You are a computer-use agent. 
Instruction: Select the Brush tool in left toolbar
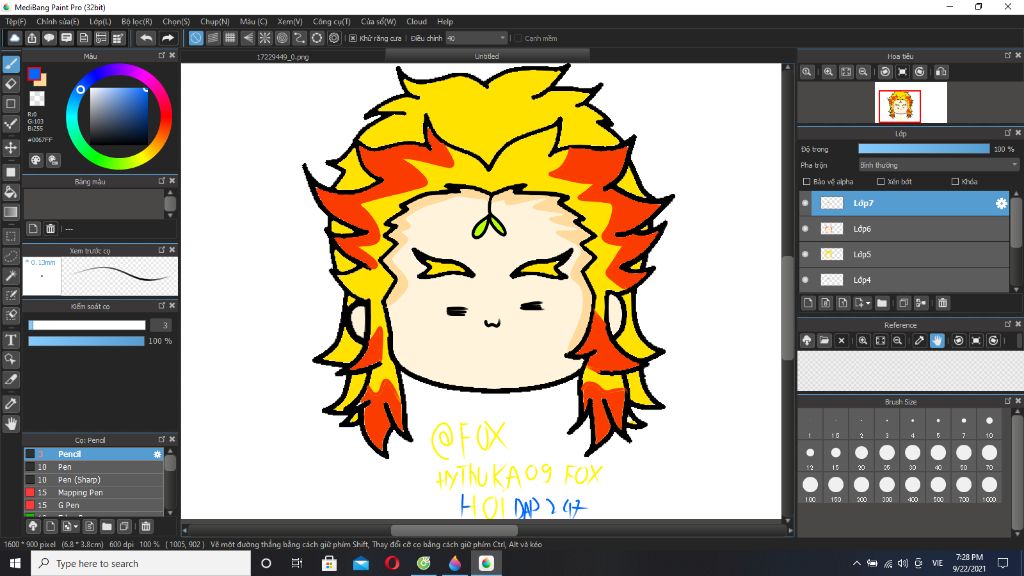10,63
